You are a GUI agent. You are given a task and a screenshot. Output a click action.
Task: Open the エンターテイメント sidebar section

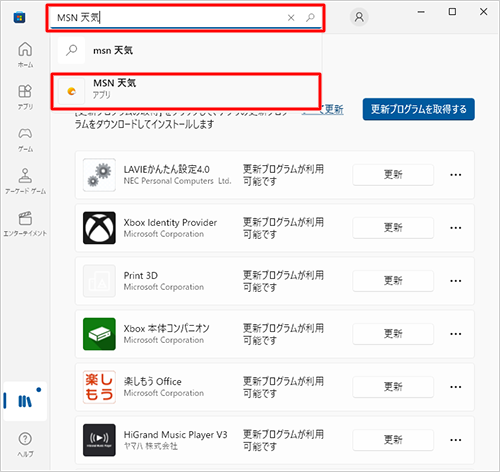(x=25, y=223)
